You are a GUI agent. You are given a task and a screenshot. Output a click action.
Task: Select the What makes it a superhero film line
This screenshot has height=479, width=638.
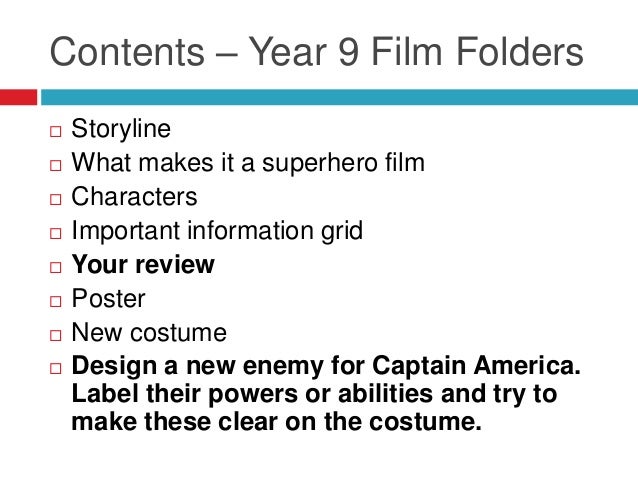pyautogui.click(x=248, y=163)
